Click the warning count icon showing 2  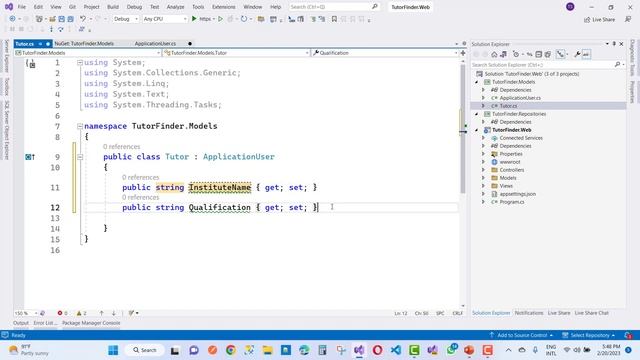click(x=79, y=313)
